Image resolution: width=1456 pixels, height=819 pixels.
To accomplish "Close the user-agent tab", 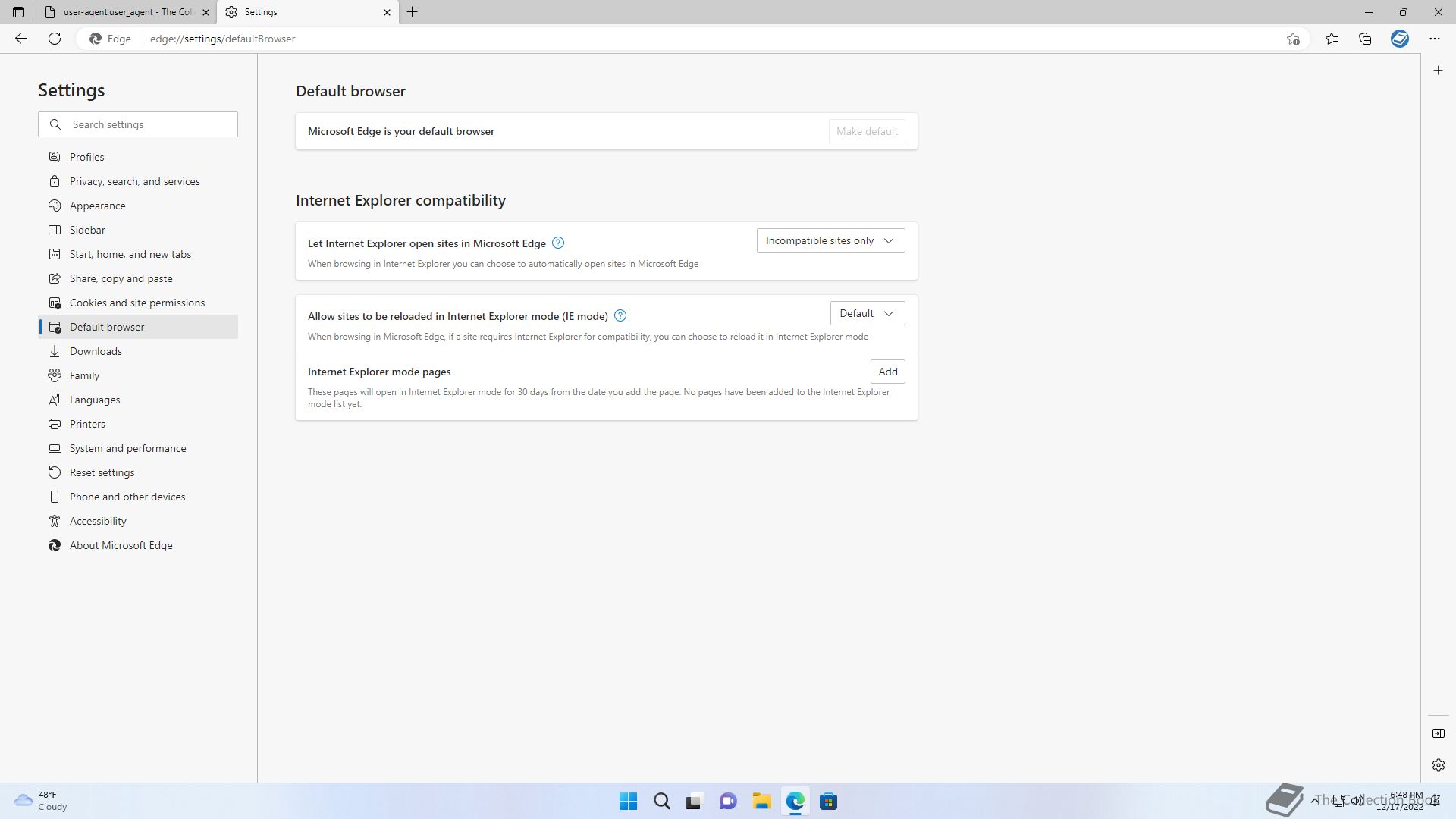I will (x=206, y=12).
